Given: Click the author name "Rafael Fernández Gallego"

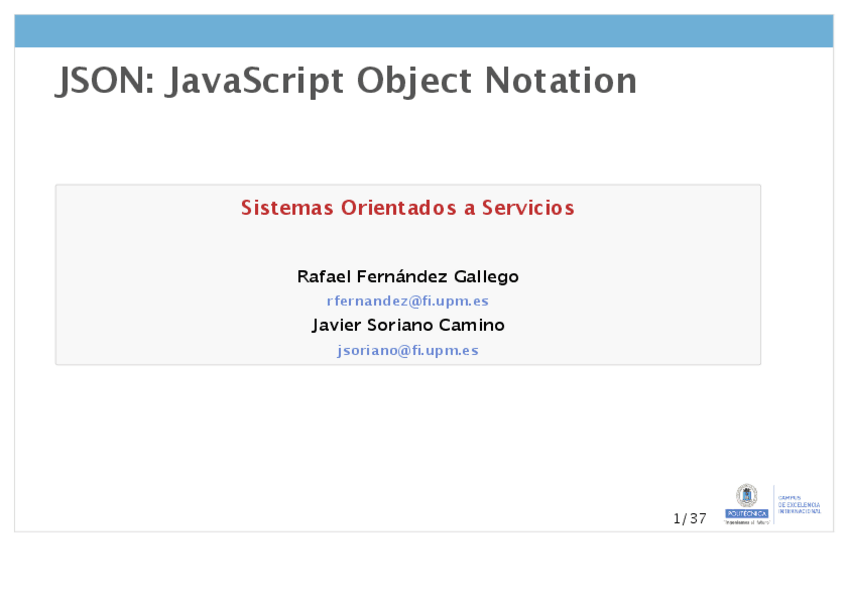Looking at the screenshot, I should click(408, 276).
